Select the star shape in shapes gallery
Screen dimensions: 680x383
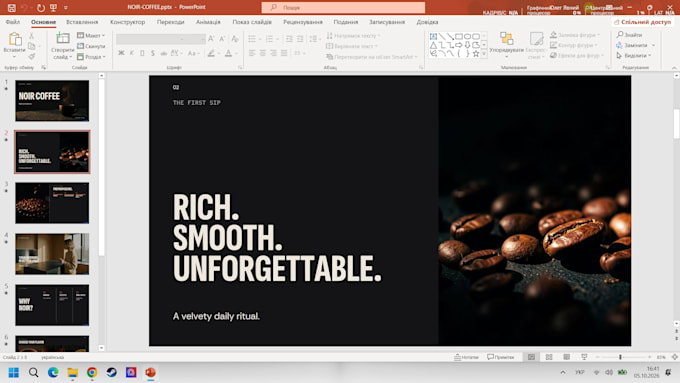click(476, 53)
